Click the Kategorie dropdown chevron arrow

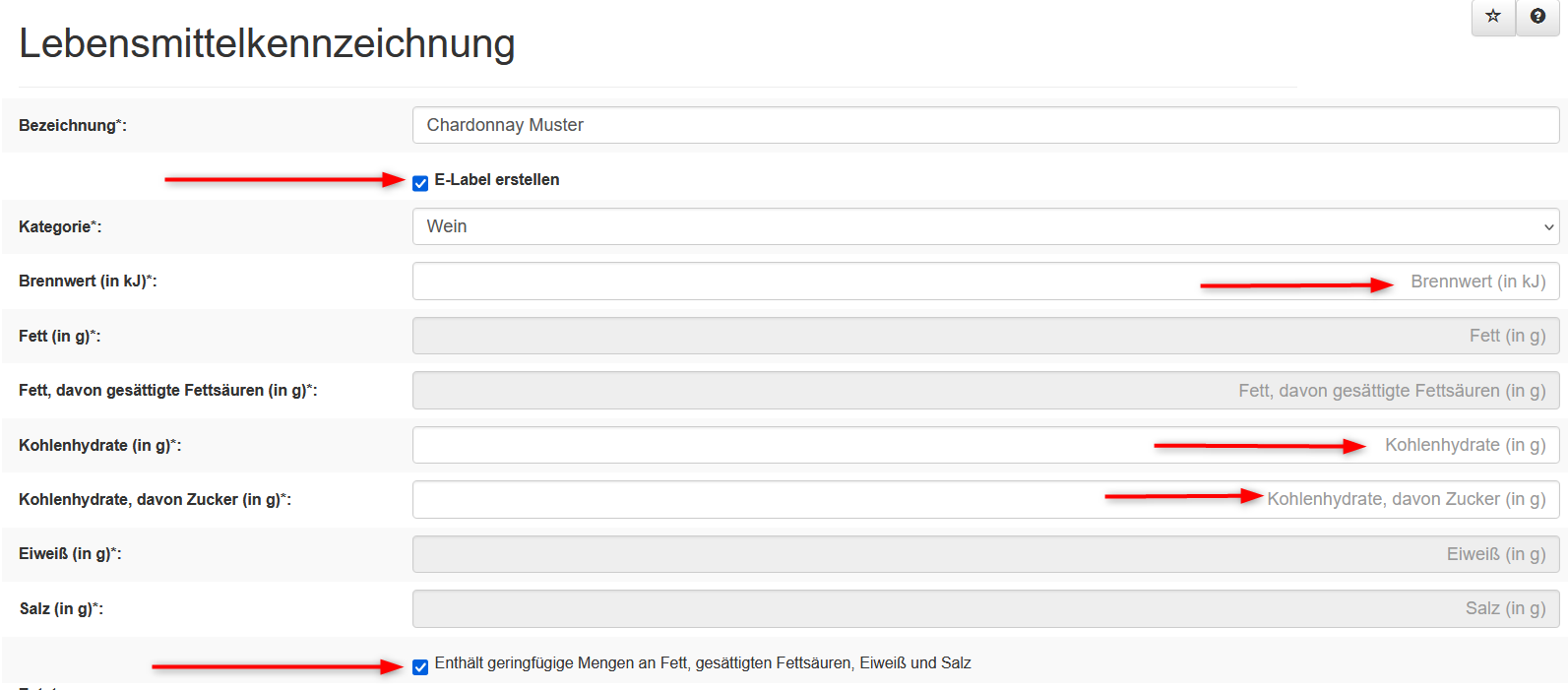tap(1548, 227)
